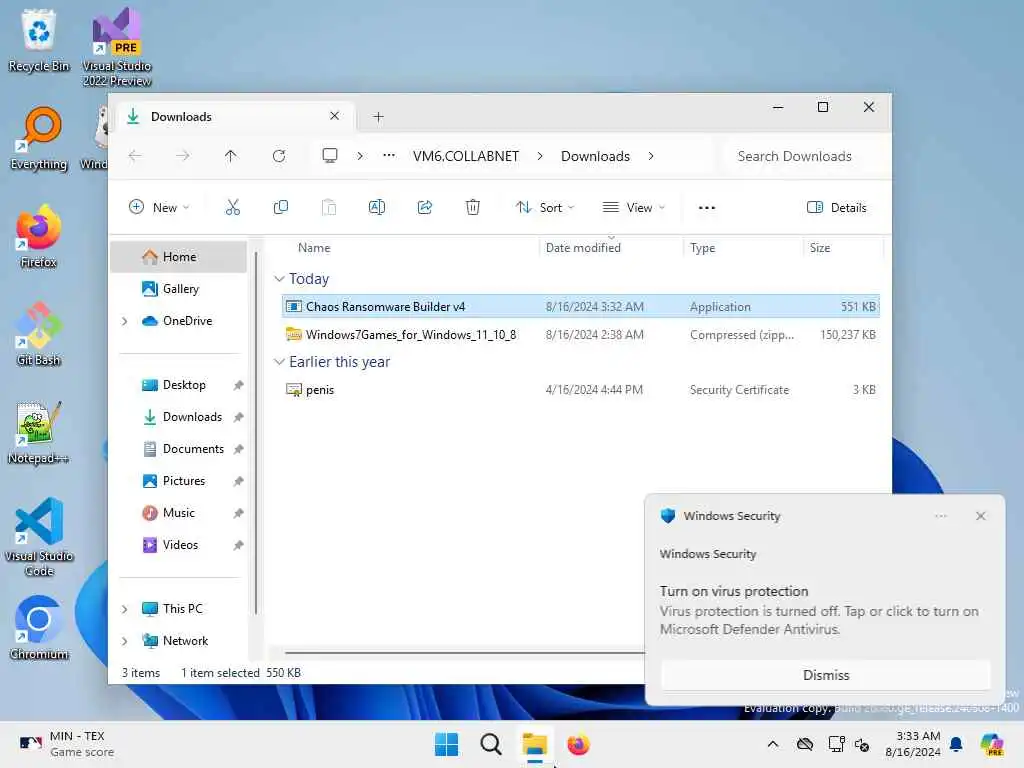Select the Everything desktop icon
This screenshot has width=1024, height=768.
pos(39,139)
